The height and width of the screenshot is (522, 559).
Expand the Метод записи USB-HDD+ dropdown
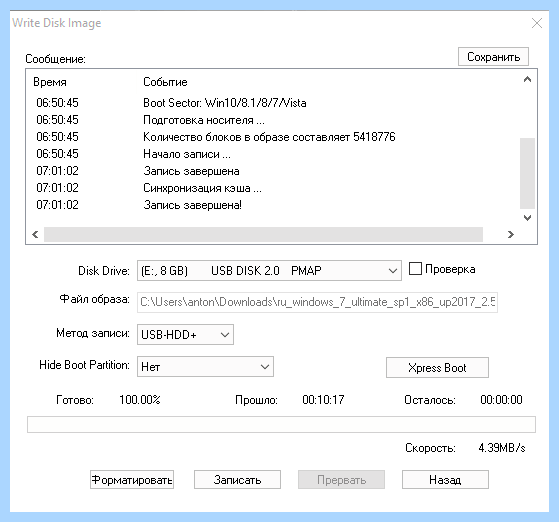click(x=185, y=334)
